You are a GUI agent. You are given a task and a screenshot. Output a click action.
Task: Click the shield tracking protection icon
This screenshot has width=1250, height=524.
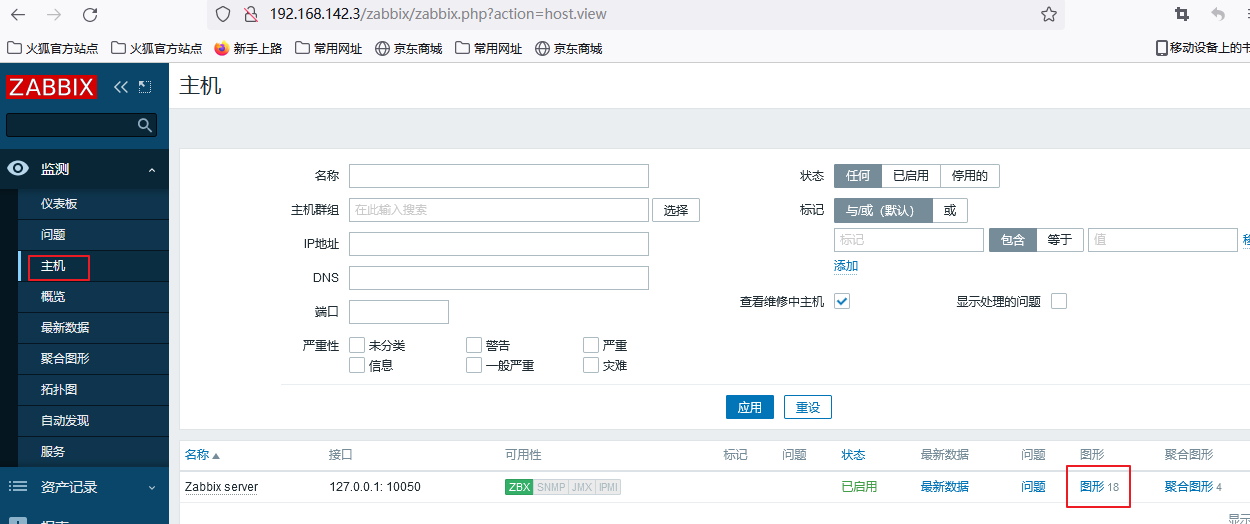[x=223, y=14]
